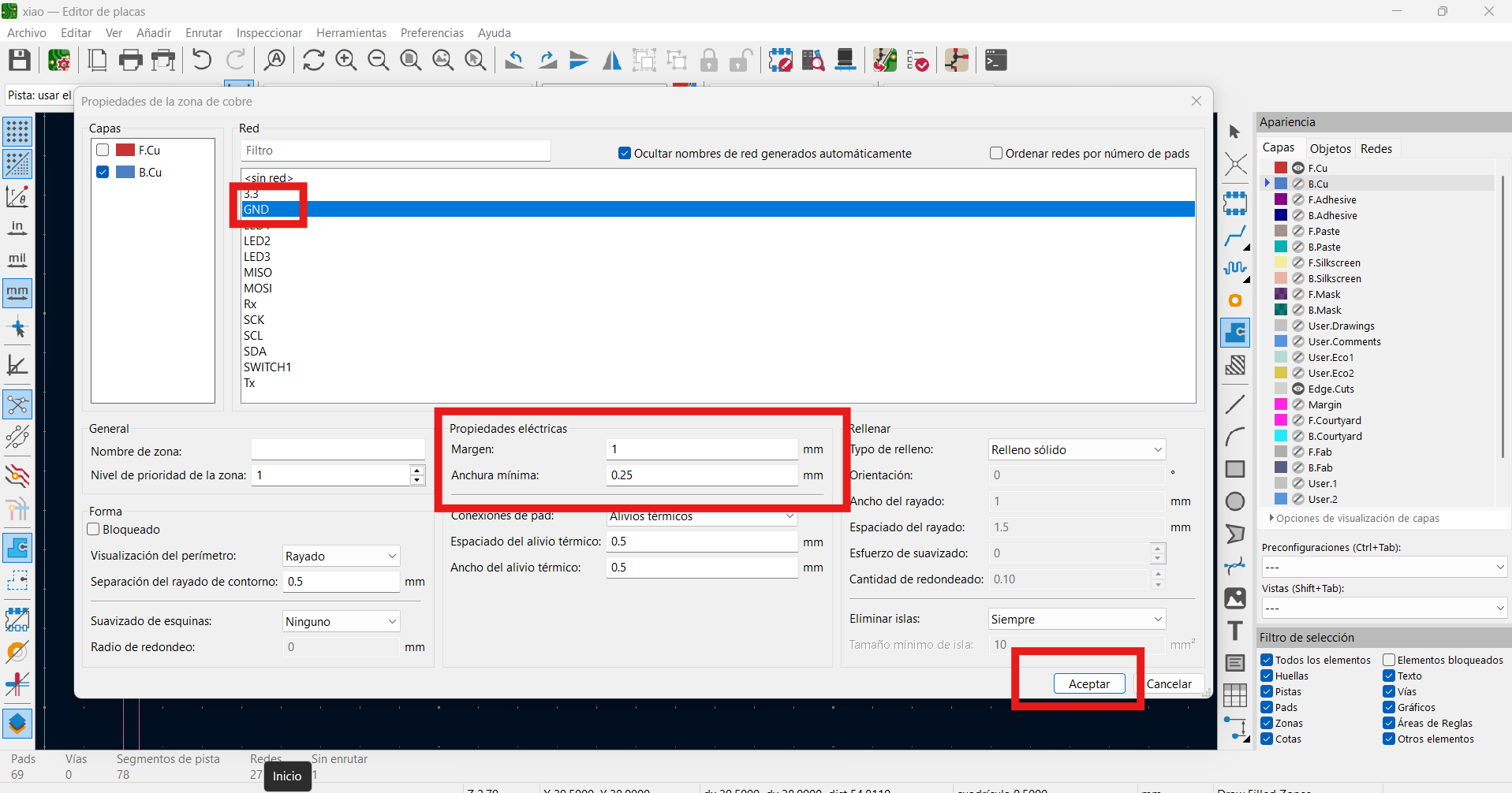1512x793 pixels.
Task: Open the Scripting console icon
Action: click(x=996, y=60)
